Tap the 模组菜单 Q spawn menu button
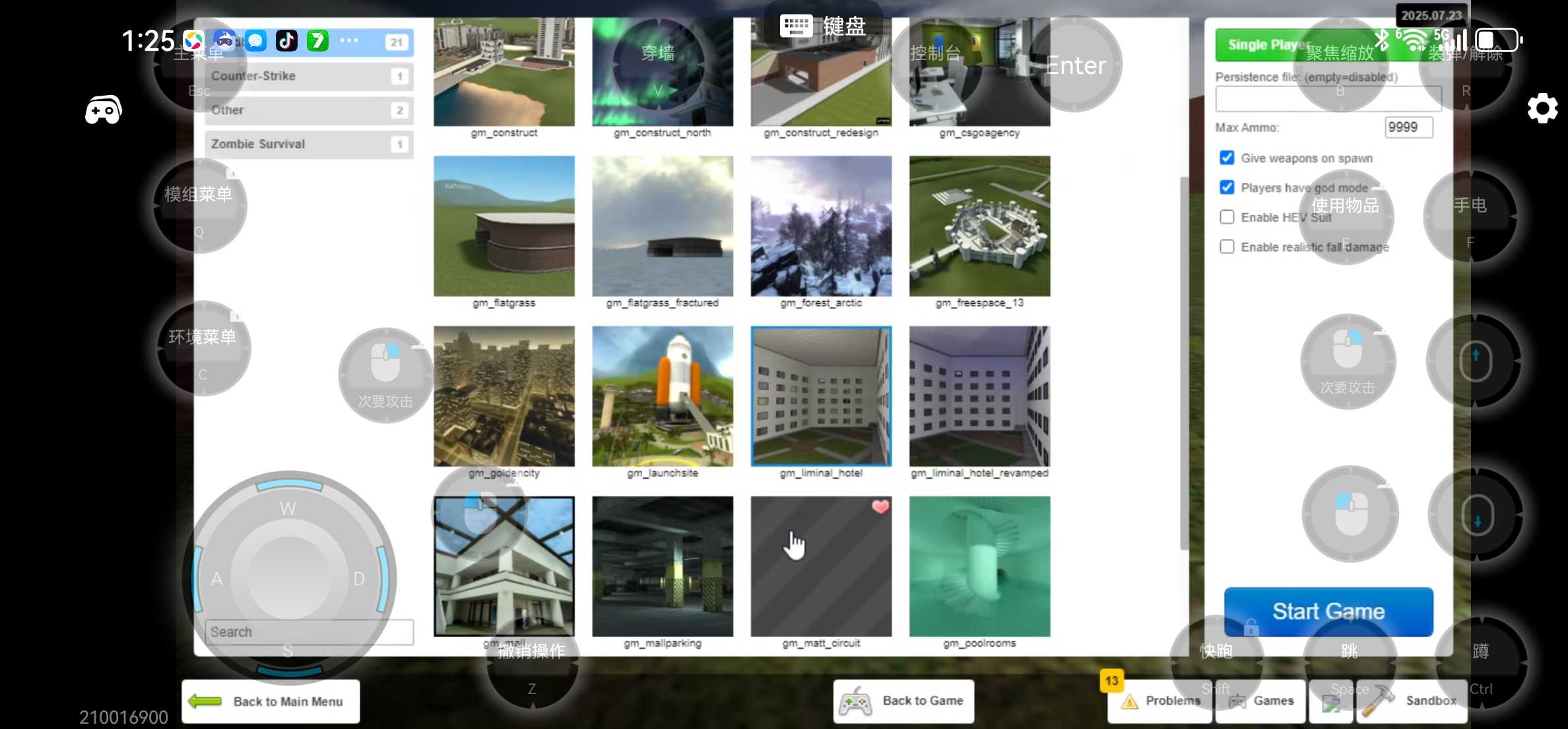 click(199, 206)
